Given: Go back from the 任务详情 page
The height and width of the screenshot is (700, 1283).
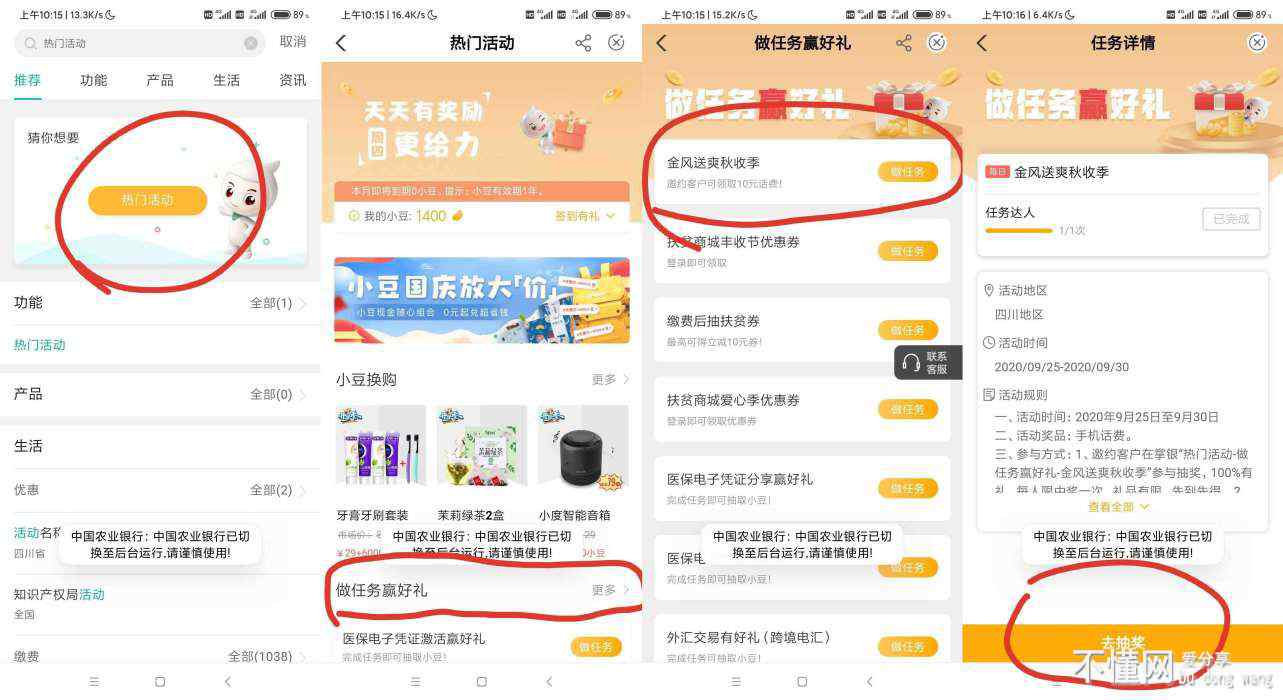Looking at the screenshot, I should point(981,43).
